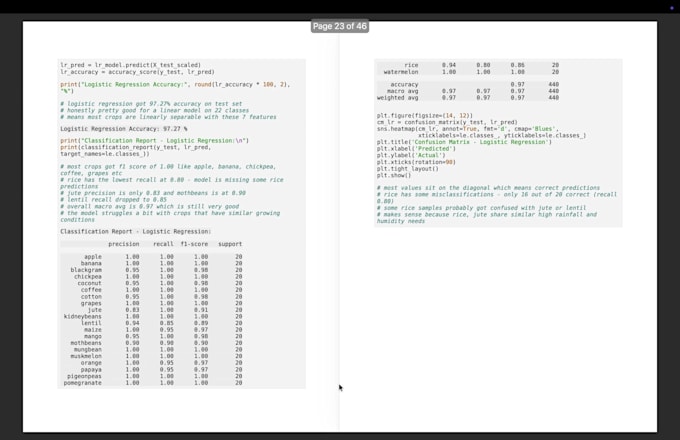
Task: Click the 'blackgram' row label
Action: pyautogui.click(x=86, y=270)
